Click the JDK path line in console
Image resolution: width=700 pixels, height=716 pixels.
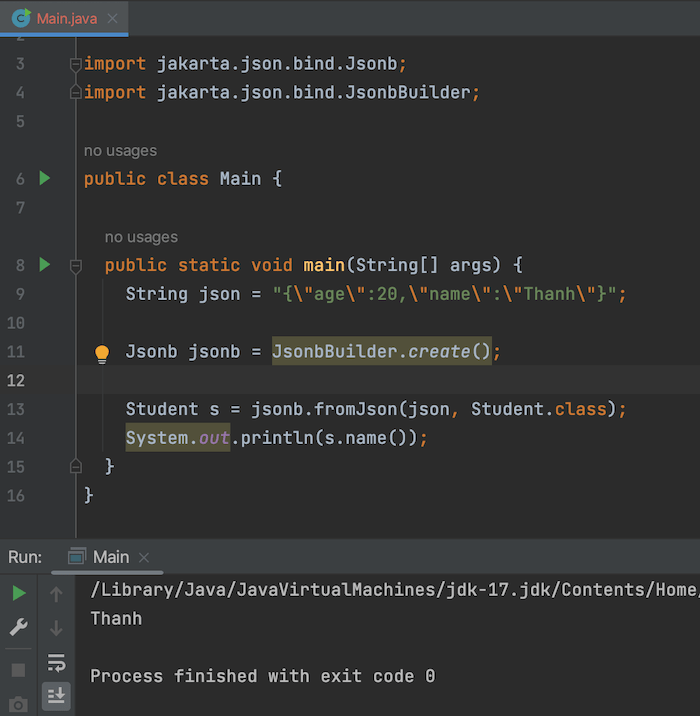point(395,590)
